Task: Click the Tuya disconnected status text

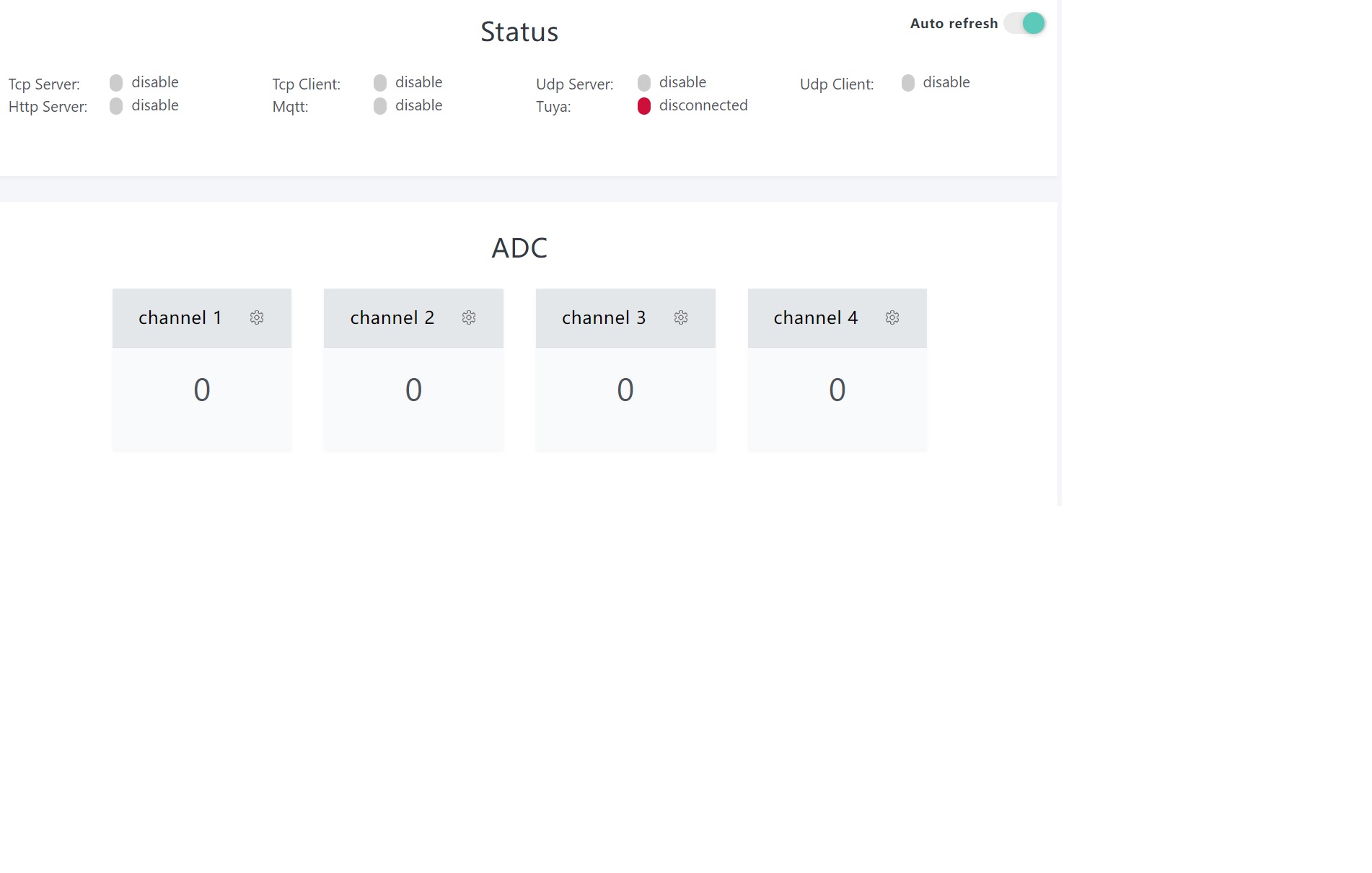Action: click(x=703, y=105)
